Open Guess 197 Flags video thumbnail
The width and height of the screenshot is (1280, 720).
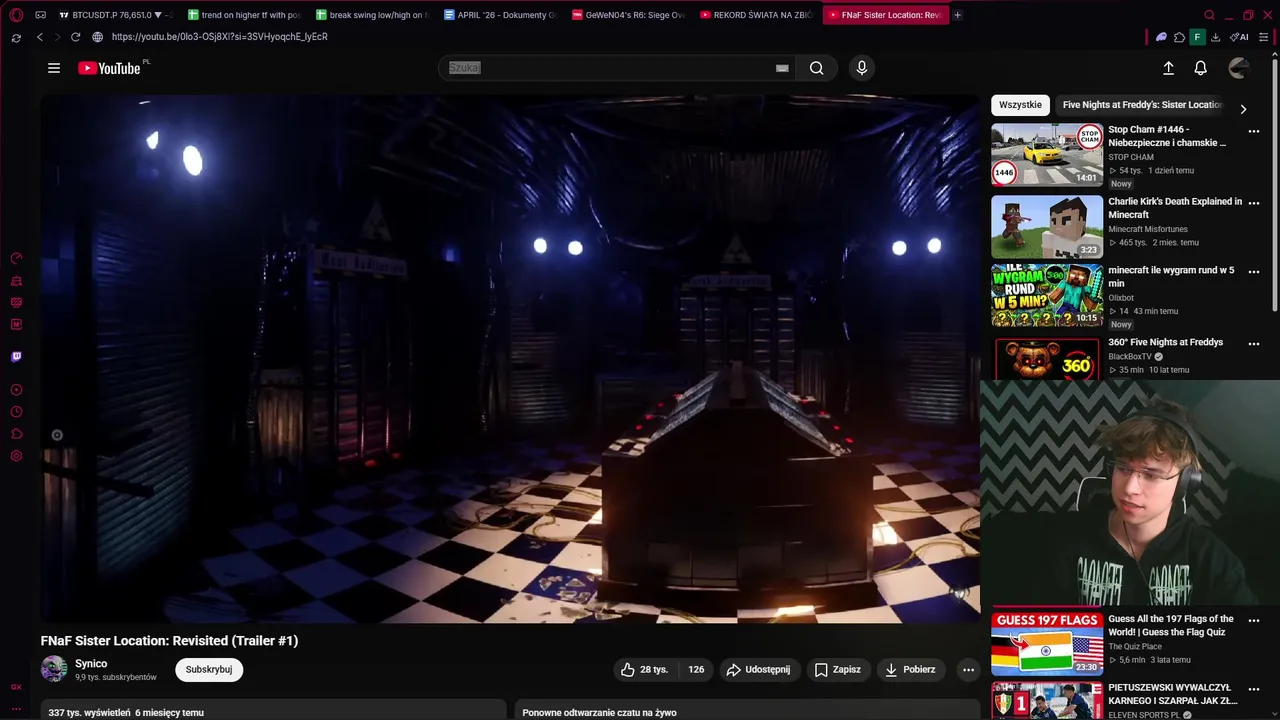[1047, 644]
